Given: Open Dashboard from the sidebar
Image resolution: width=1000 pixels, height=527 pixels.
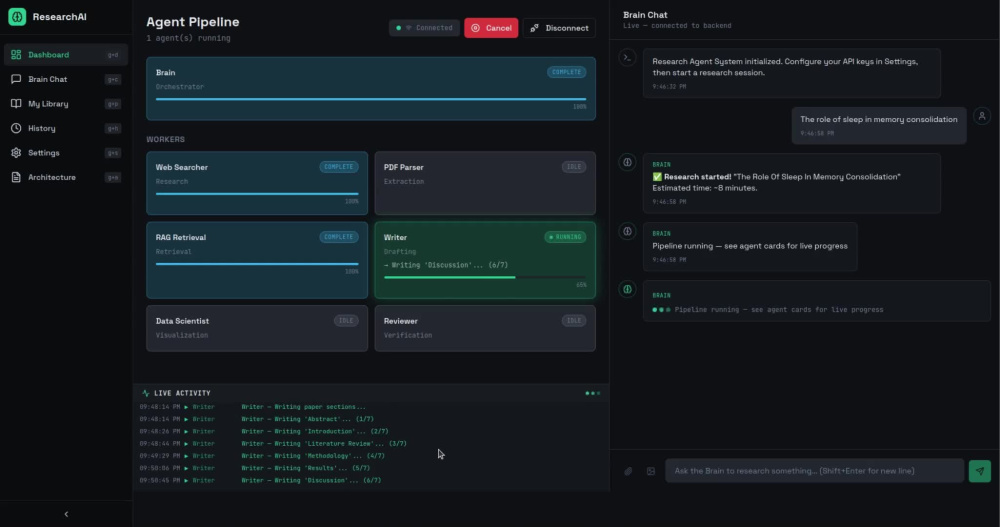Looking at the screenshot, I should 66,55.
